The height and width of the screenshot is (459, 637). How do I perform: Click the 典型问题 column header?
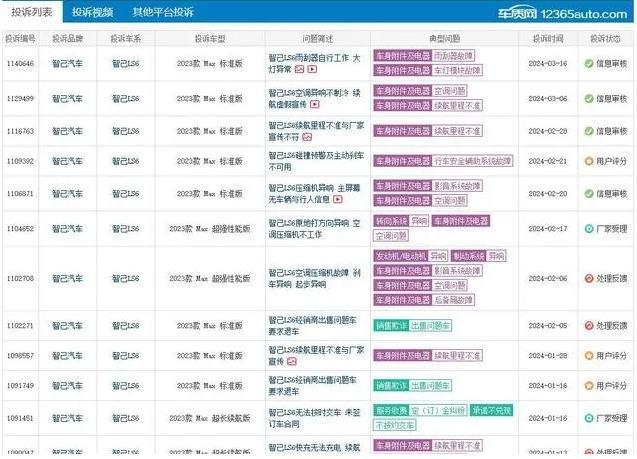pos(444,39)
